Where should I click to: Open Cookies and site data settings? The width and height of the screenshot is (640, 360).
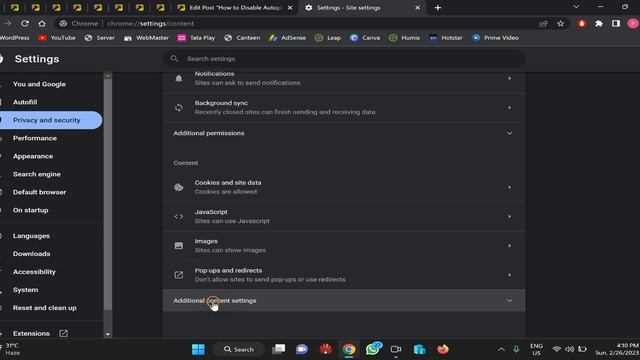(344, 187)
